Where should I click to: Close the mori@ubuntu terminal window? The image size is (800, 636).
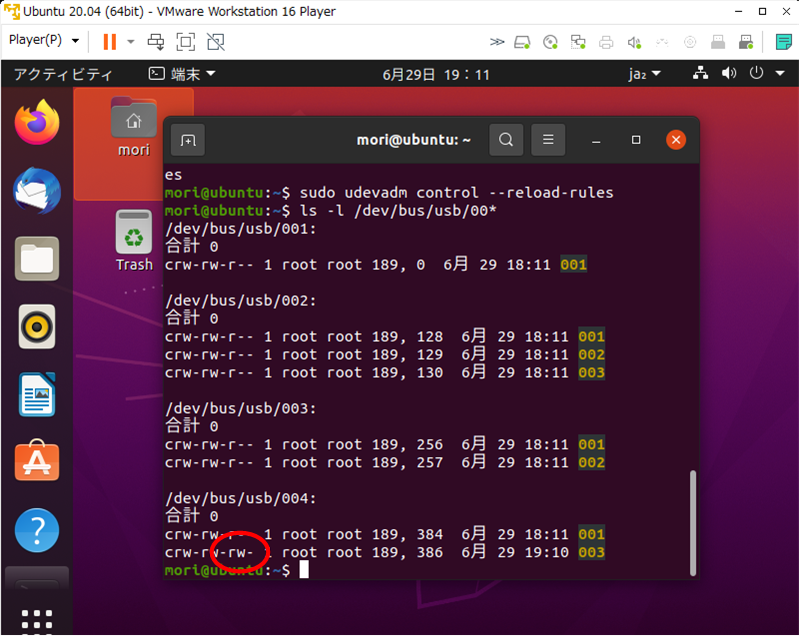pos(676,140)
